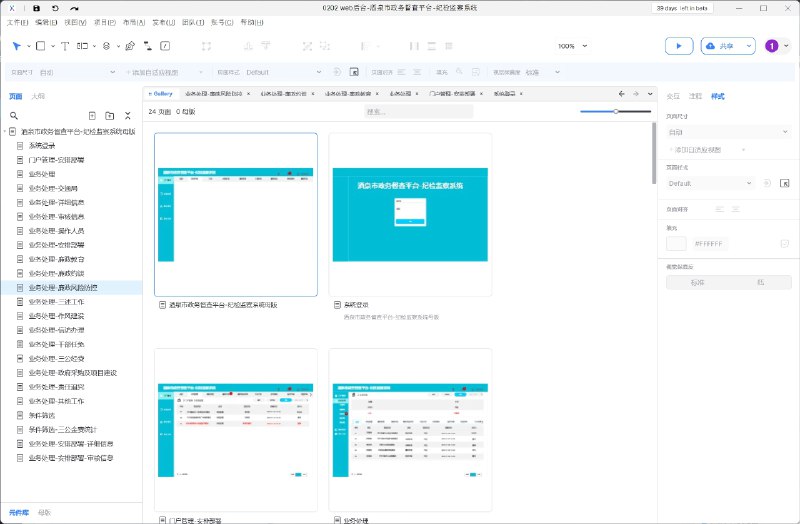
Task: Click the cloud Share button
Action: point(721,46)
